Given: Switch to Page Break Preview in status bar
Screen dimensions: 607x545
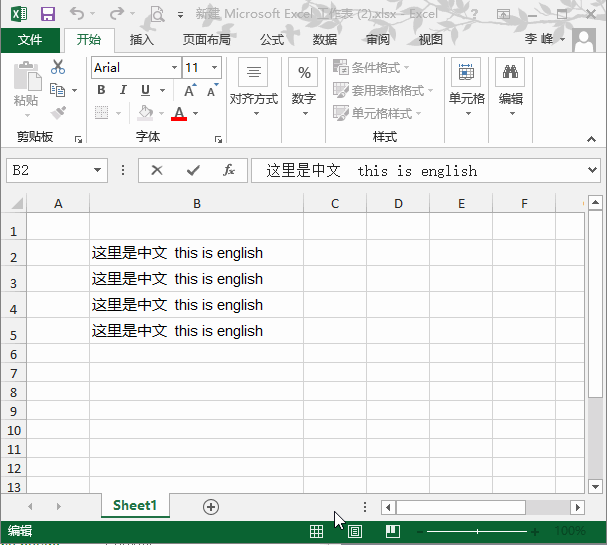Looking at the screenshot, I should 393,531.
